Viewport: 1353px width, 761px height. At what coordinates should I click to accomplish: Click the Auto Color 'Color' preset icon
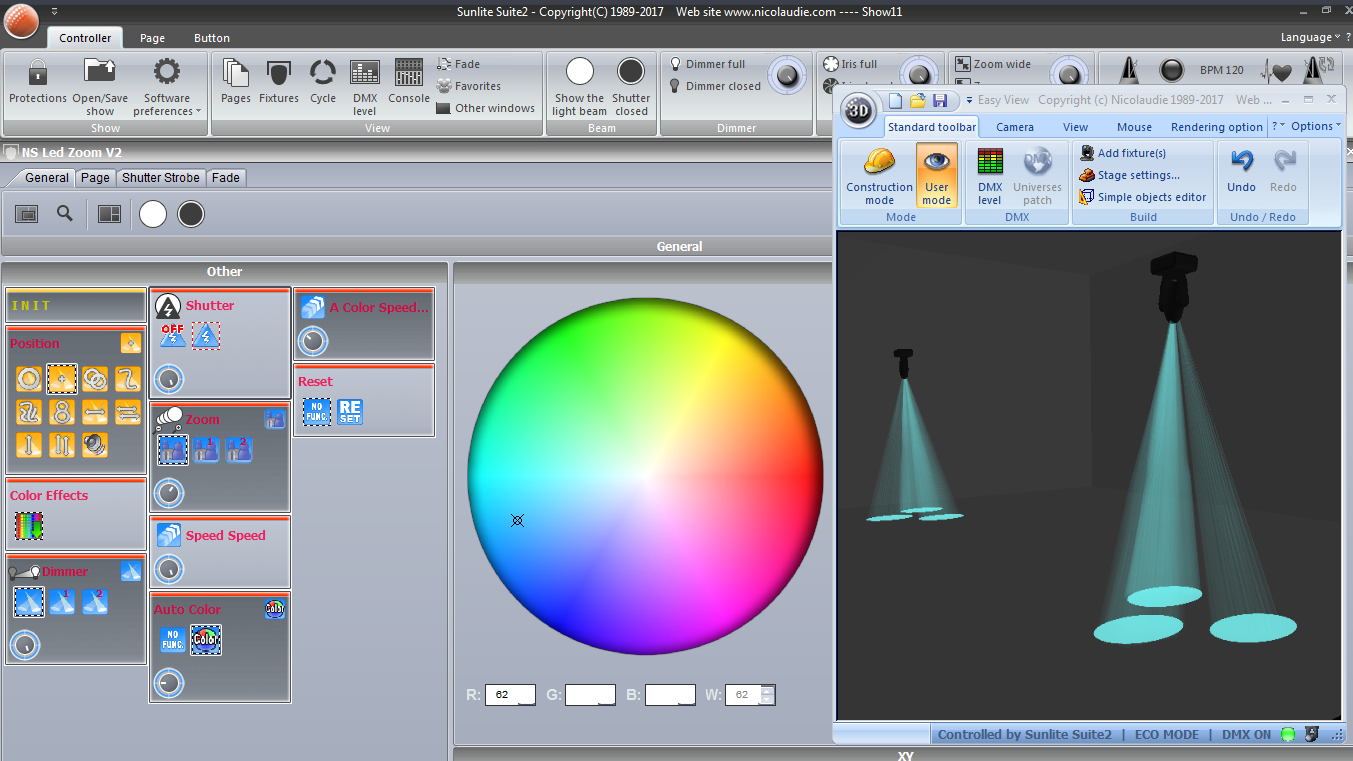206,640
